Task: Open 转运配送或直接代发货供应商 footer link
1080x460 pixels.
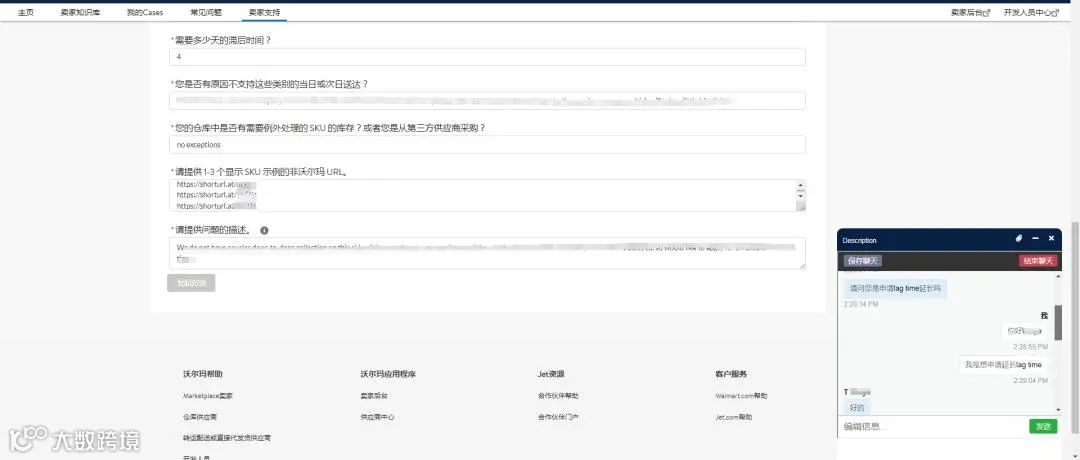Action: tap(227, 438)
